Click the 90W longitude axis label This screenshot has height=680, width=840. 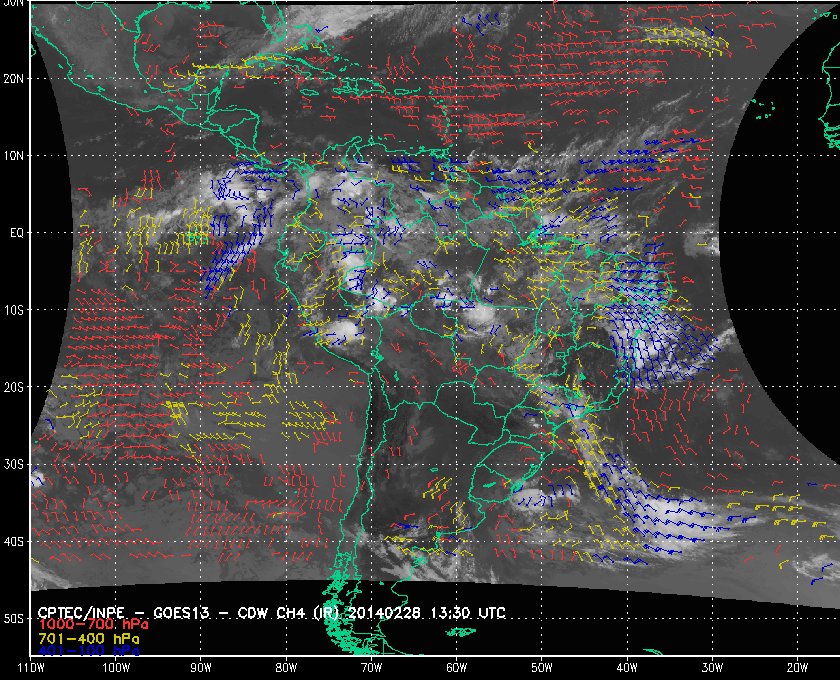[201, 668]
